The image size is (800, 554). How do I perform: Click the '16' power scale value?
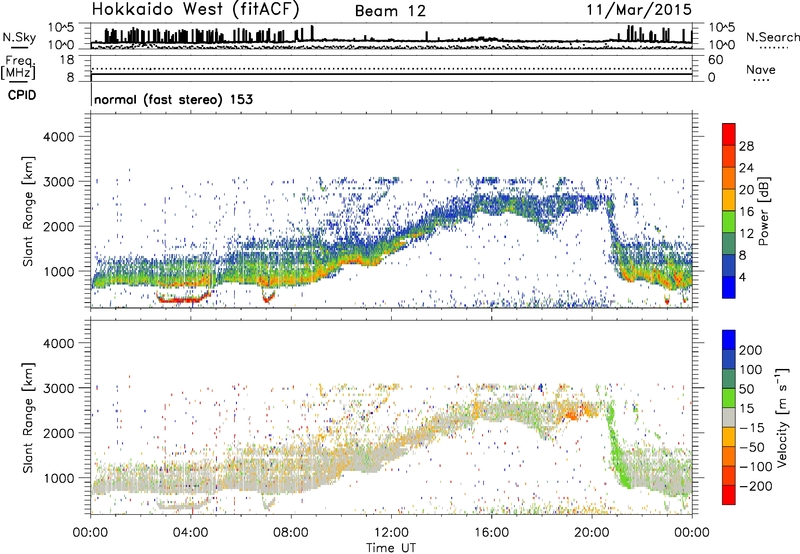[x=746, y=212]
